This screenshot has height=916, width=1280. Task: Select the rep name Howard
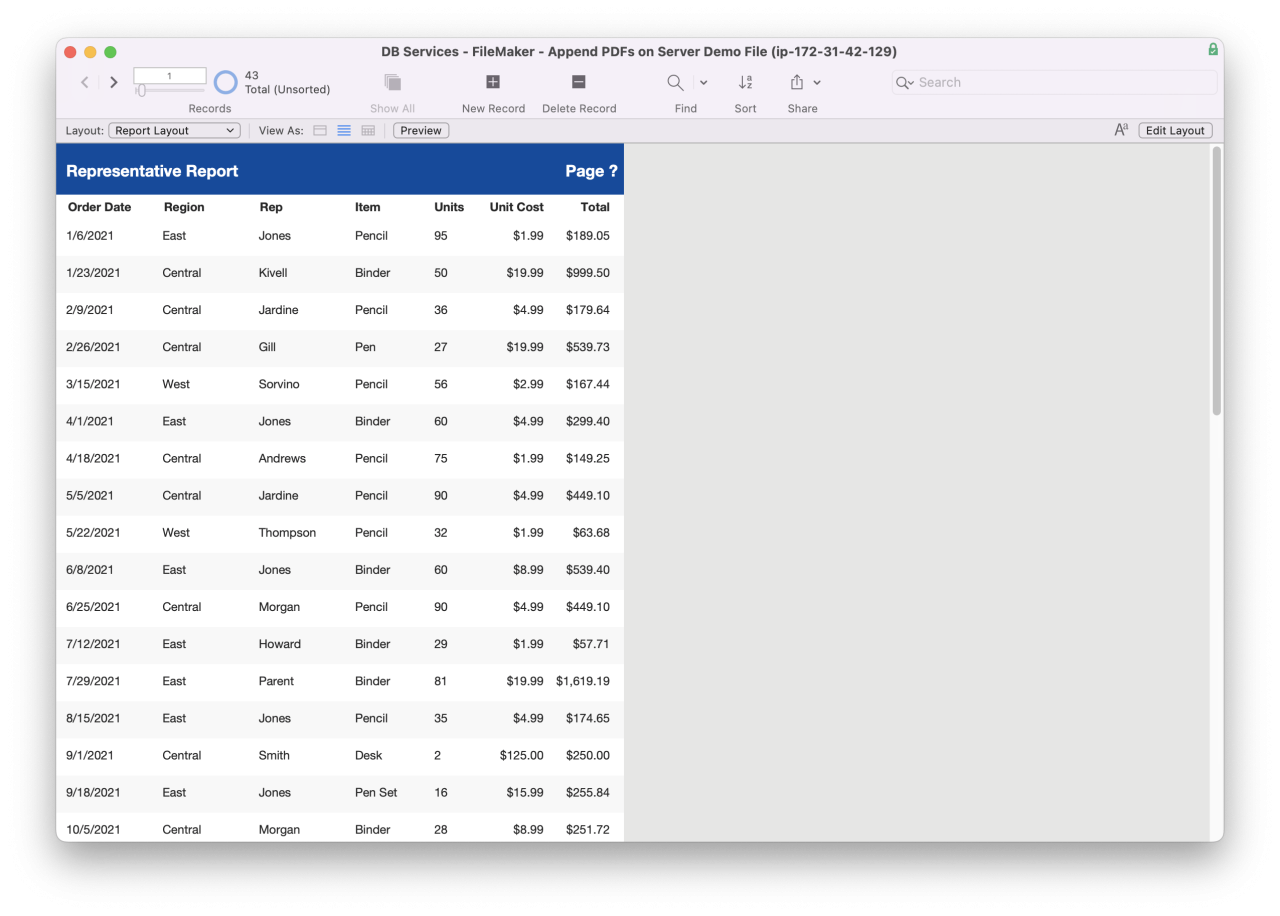click(280, 644)
